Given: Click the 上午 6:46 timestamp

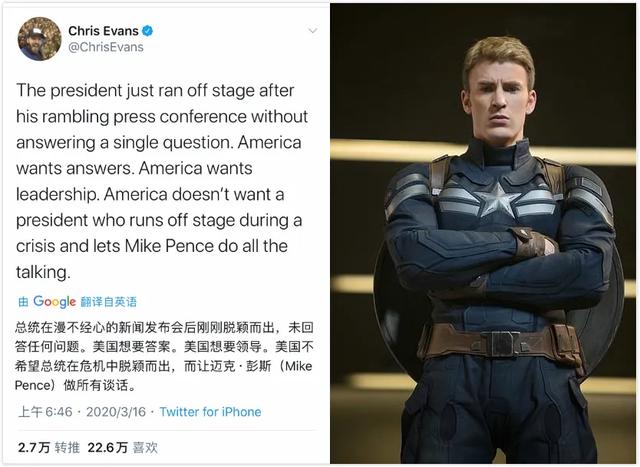Looking at the screenshot, I should (45, 411).
